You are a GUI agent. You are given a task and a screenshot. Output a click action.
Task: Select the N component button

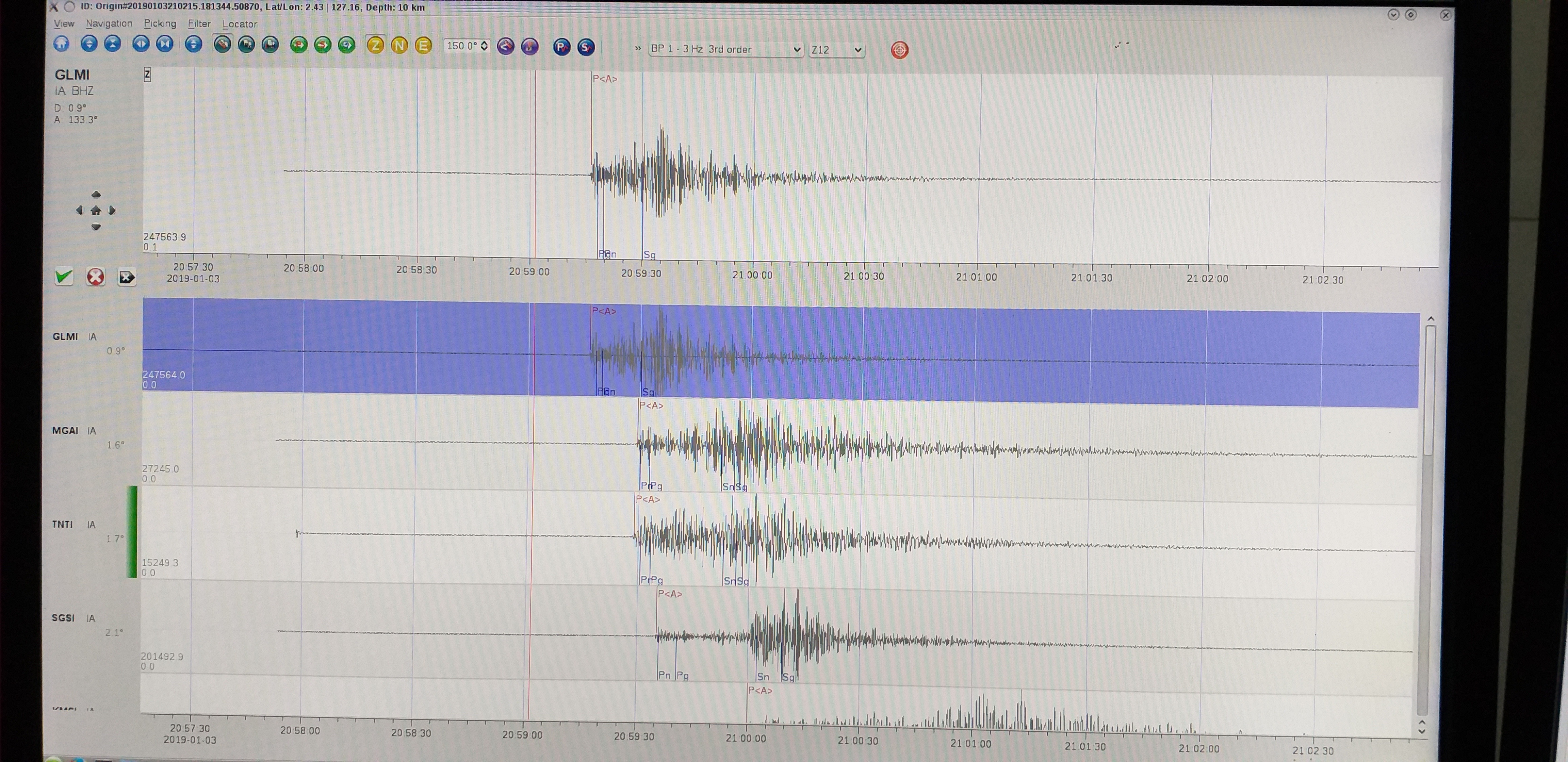point(400,46)
